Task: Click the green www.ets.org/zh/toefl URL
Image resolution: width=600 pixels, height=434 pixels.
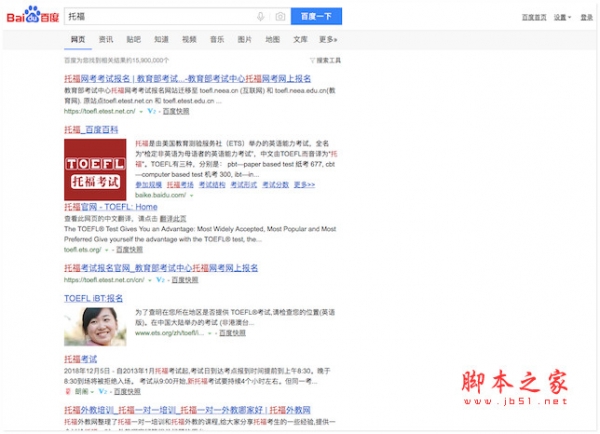Action: click(x=170, y=333)
